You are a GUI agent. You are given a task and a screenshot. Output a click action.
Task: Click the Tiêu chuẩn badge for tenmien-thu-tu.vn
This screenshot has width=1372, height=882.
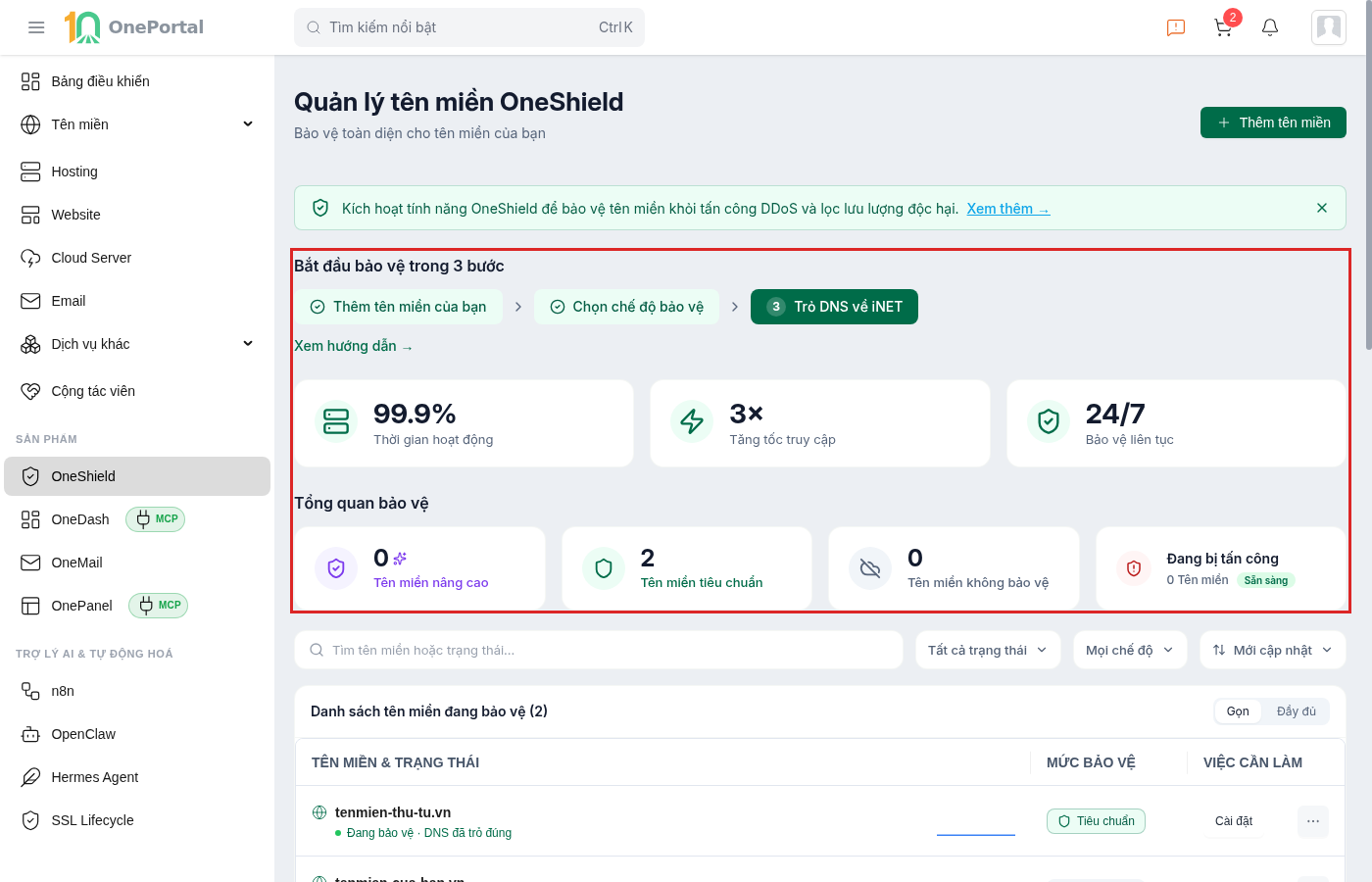tap(1096, 821)
